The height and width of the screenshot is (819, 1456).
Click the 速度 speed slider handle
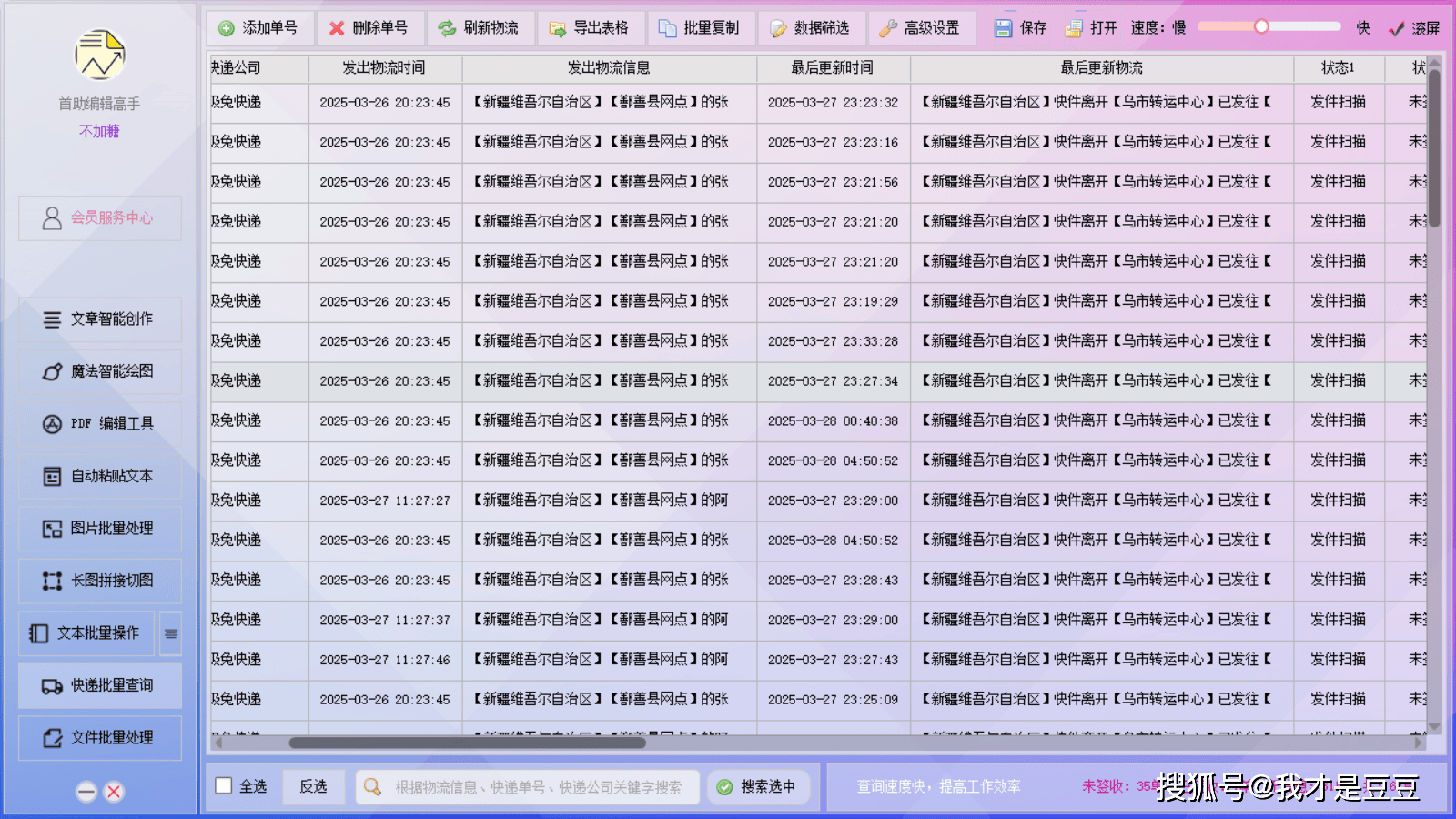pos(1261,26)
